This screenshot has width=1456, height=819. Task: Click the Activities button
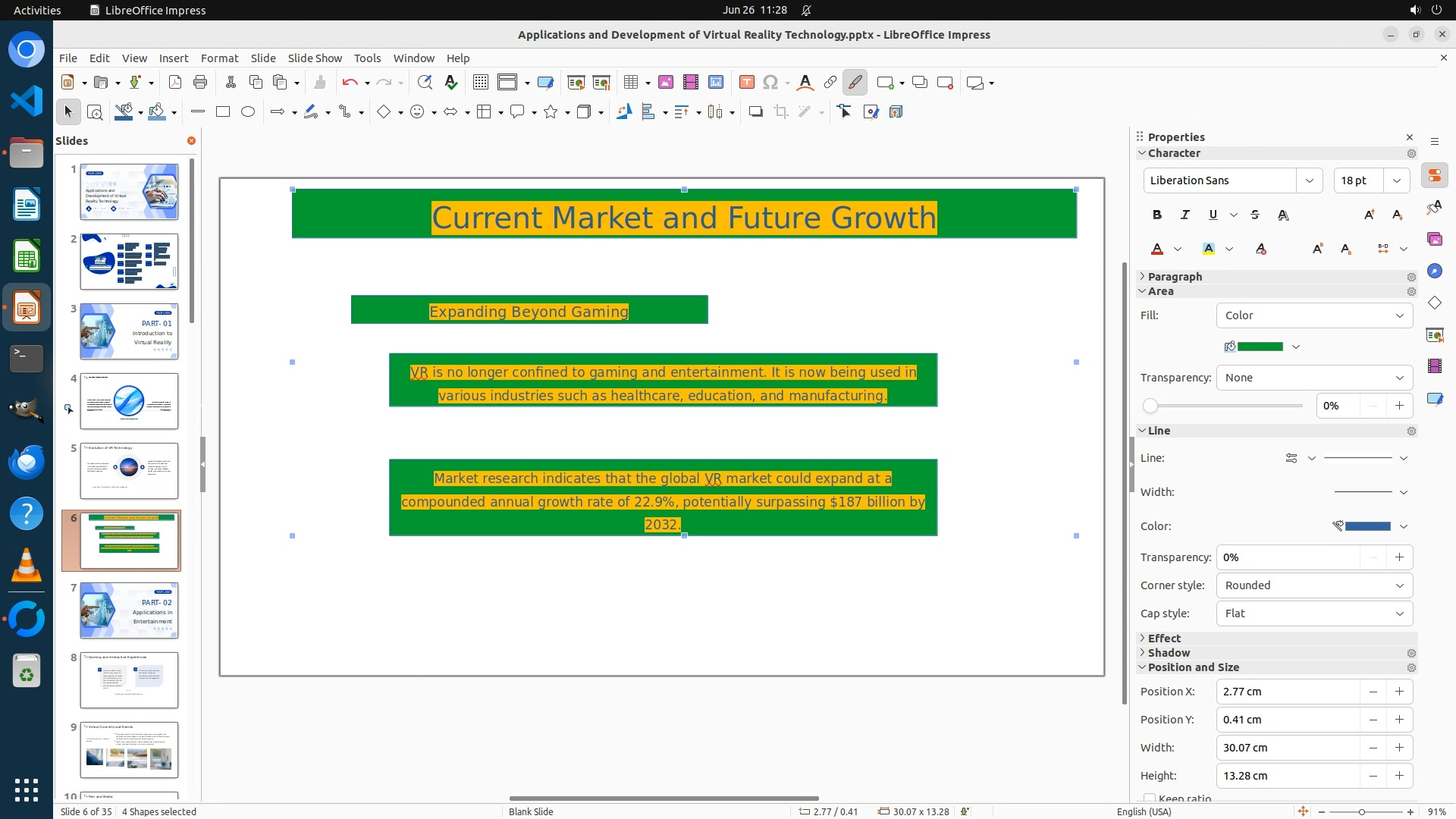[x=37, y=10]
